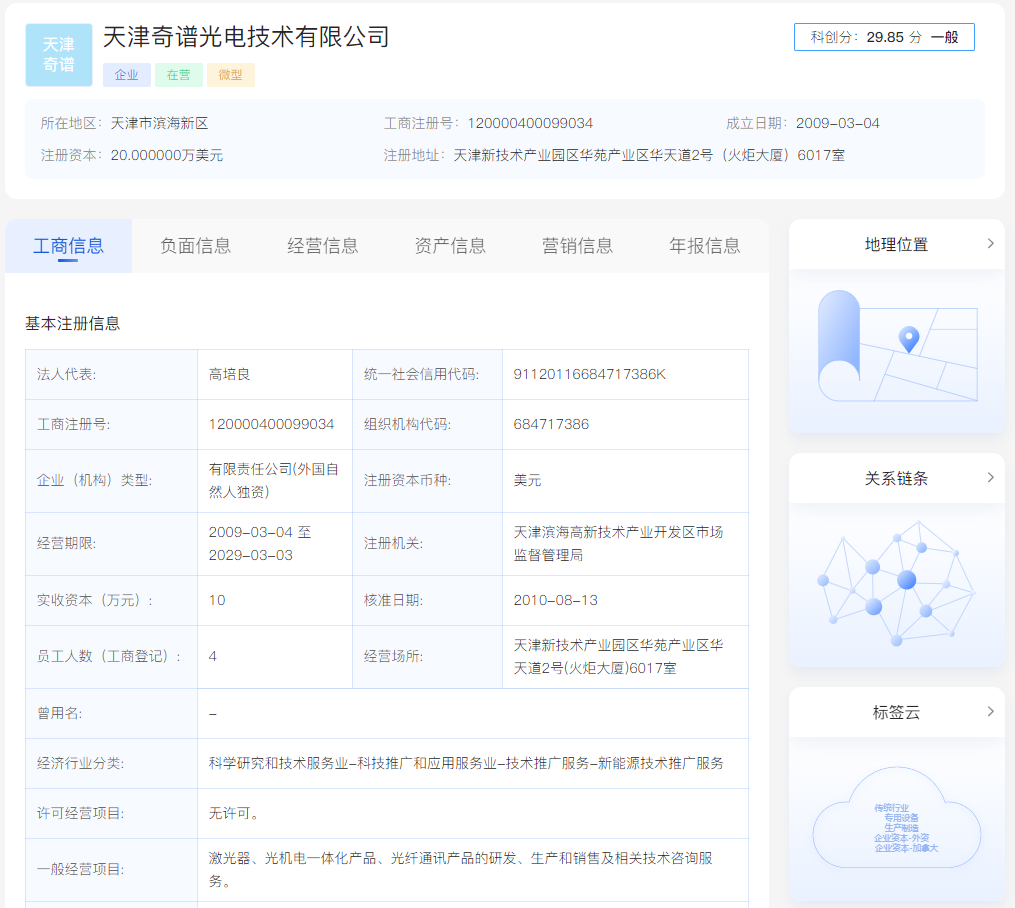Click the 法人代表: label cell
1015x908 pixels.
(111, 375)
